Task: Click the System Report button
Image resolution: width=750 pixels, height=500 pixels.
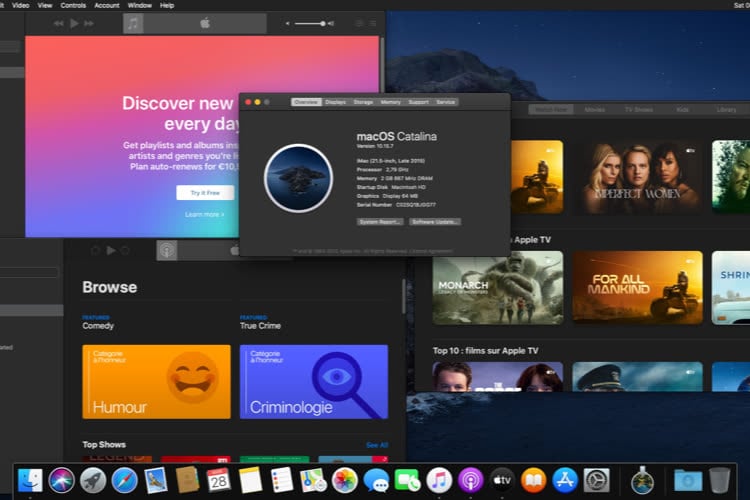Action: pos(380,221)
